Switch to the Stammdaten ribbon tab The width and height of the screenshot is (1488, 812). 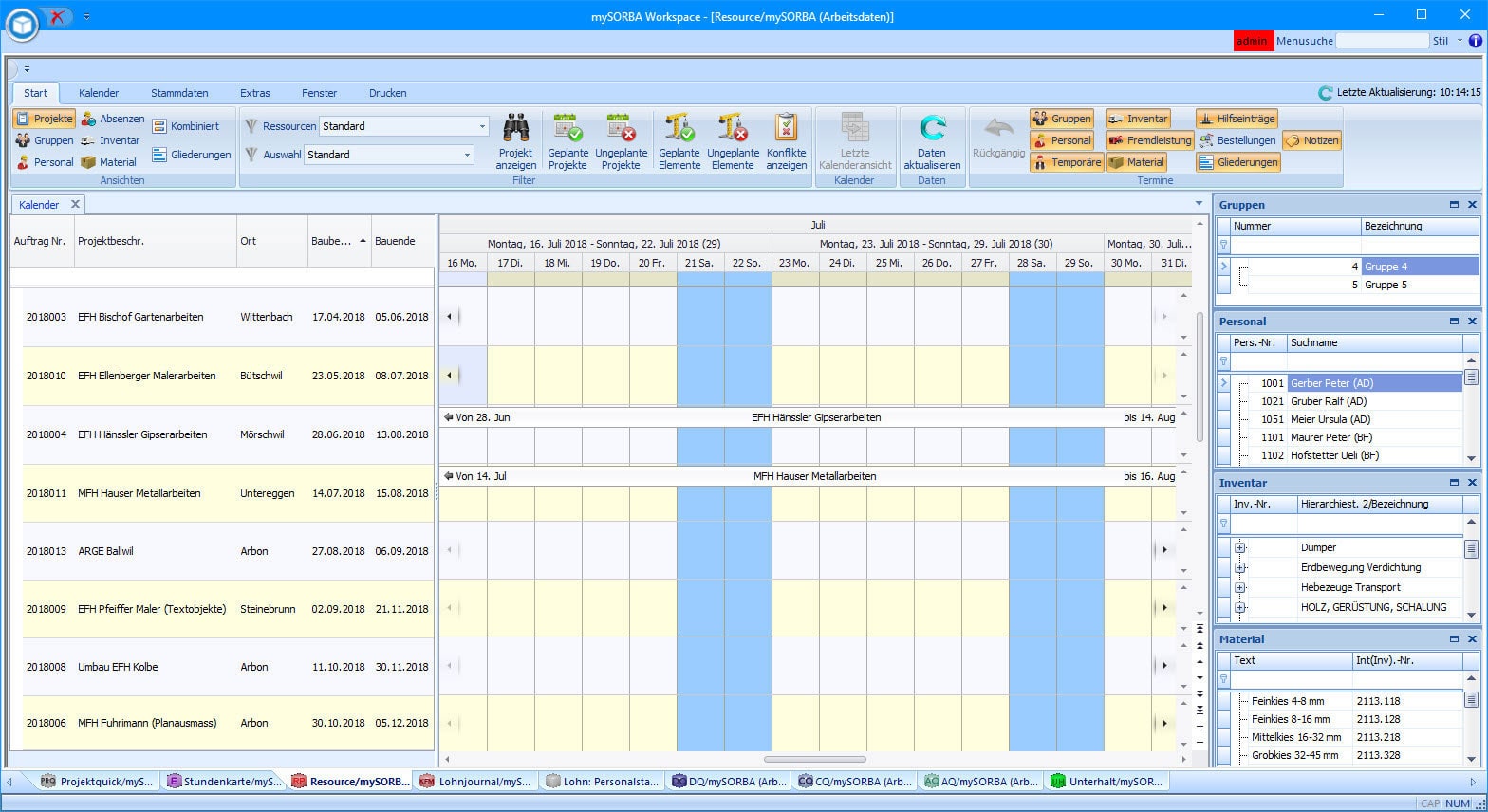coord(179,93)
